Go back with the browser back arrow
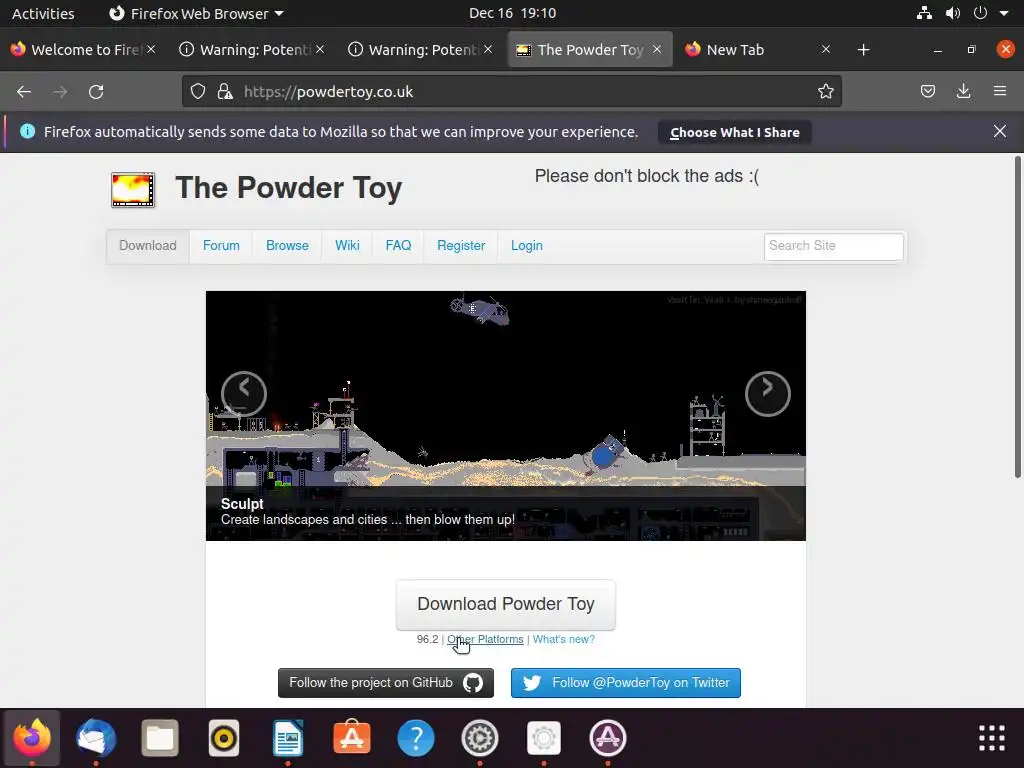1024x768 pixels. click(x=24, y=92)
